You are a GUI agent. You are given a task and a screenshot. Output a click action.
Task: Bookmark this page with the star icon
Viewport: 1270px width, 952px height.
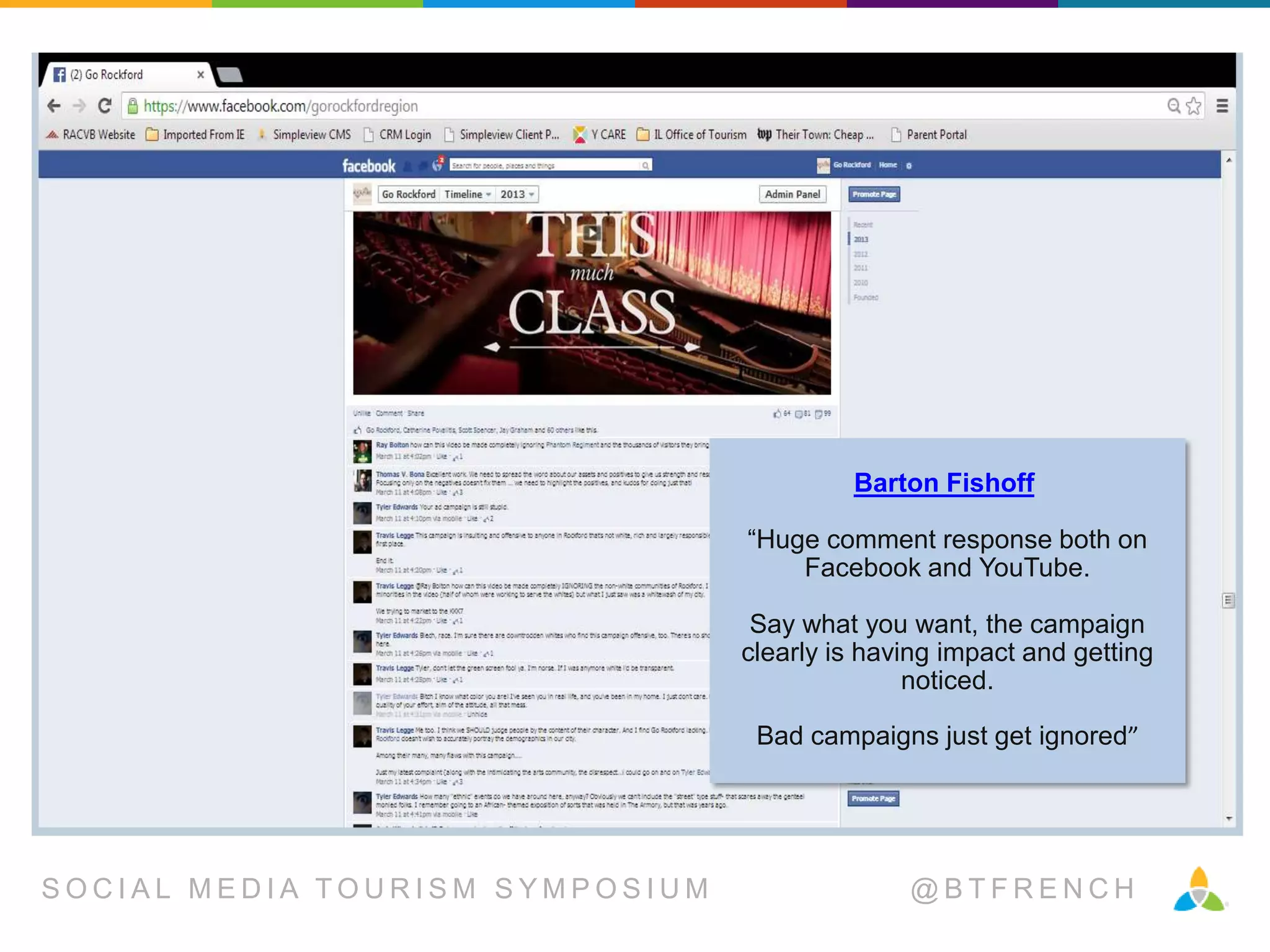point(1194,106)
